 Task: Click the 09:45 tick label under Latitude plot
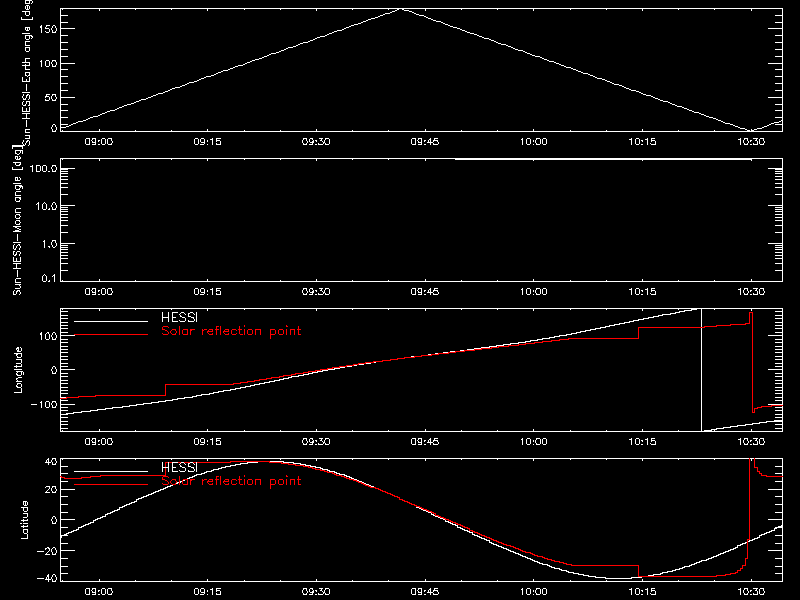tap(424, 591)
